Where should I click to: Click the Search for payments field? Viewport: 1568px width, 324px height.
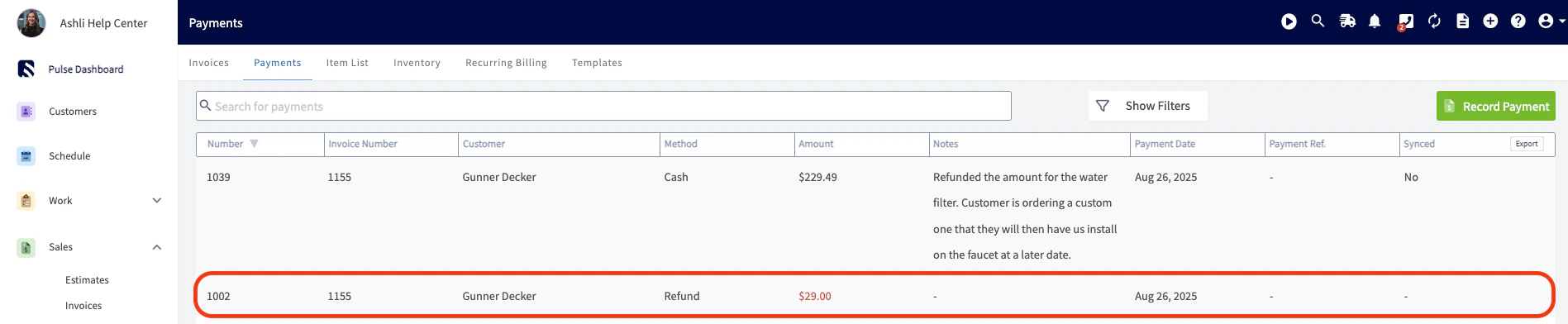click(x=603, y=106)
